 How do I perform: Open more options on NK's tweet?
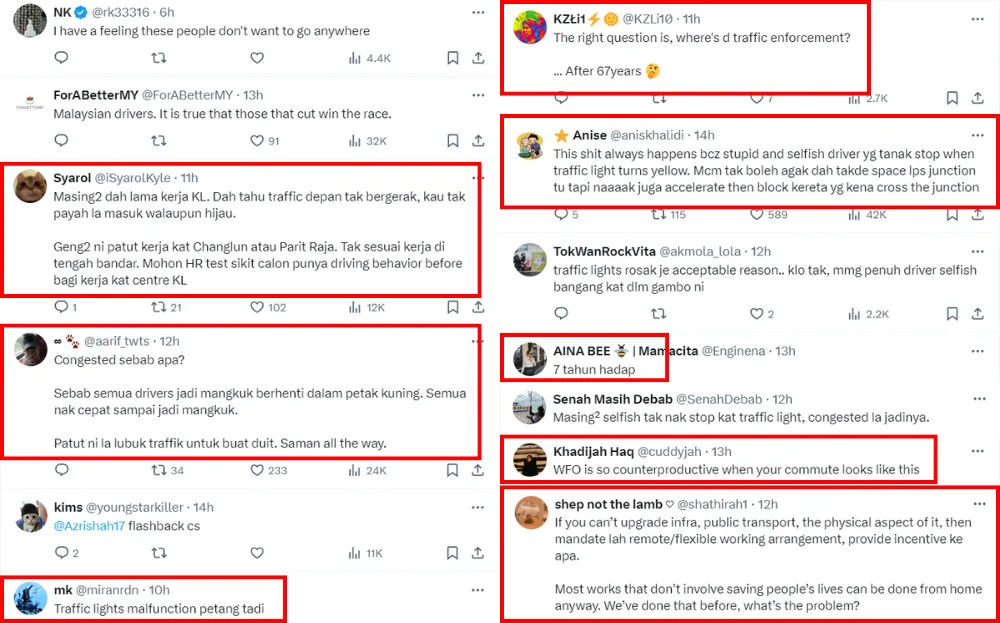coord(479,12)
